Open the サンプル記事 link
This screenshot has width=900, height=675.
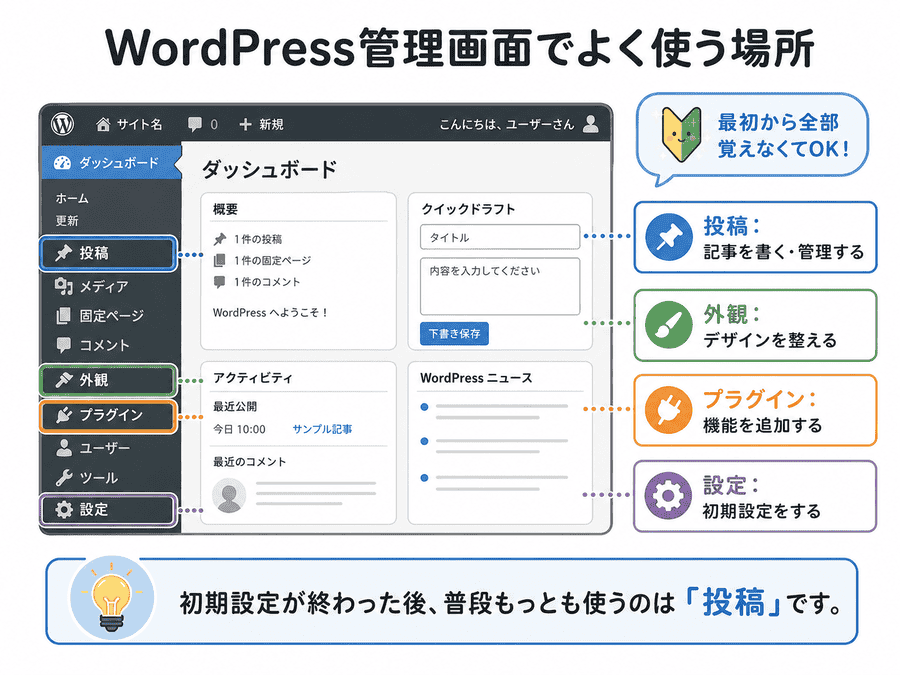[322, 429]
